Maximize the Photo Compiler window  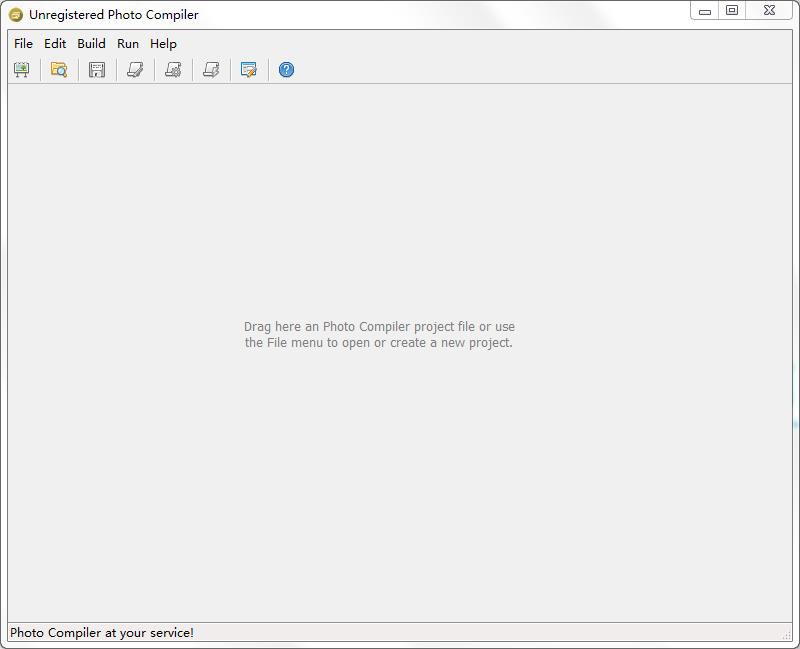(x=734, y=11)
